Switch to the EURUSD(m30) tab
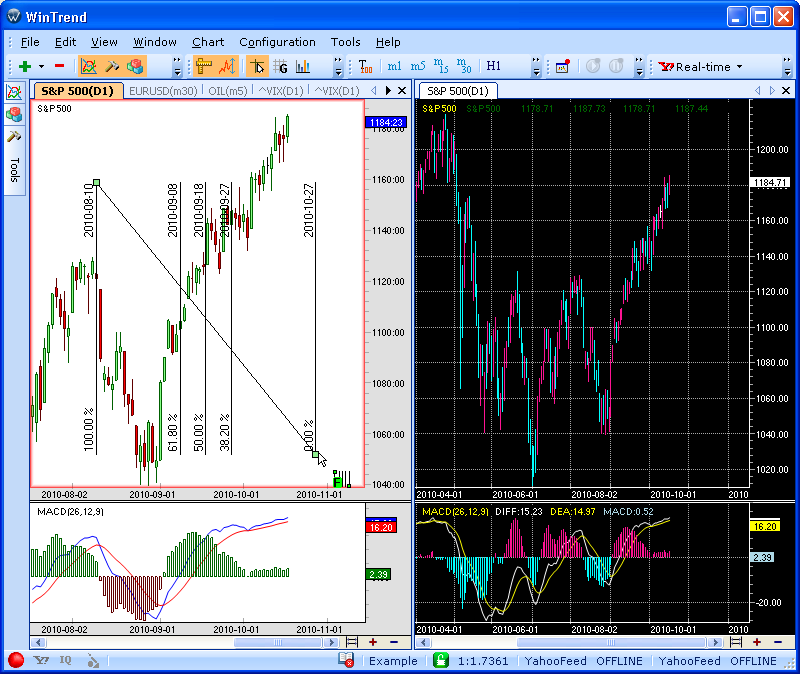Image resolution: width=800 pixels, height=674 pixels. coord(163,91)
